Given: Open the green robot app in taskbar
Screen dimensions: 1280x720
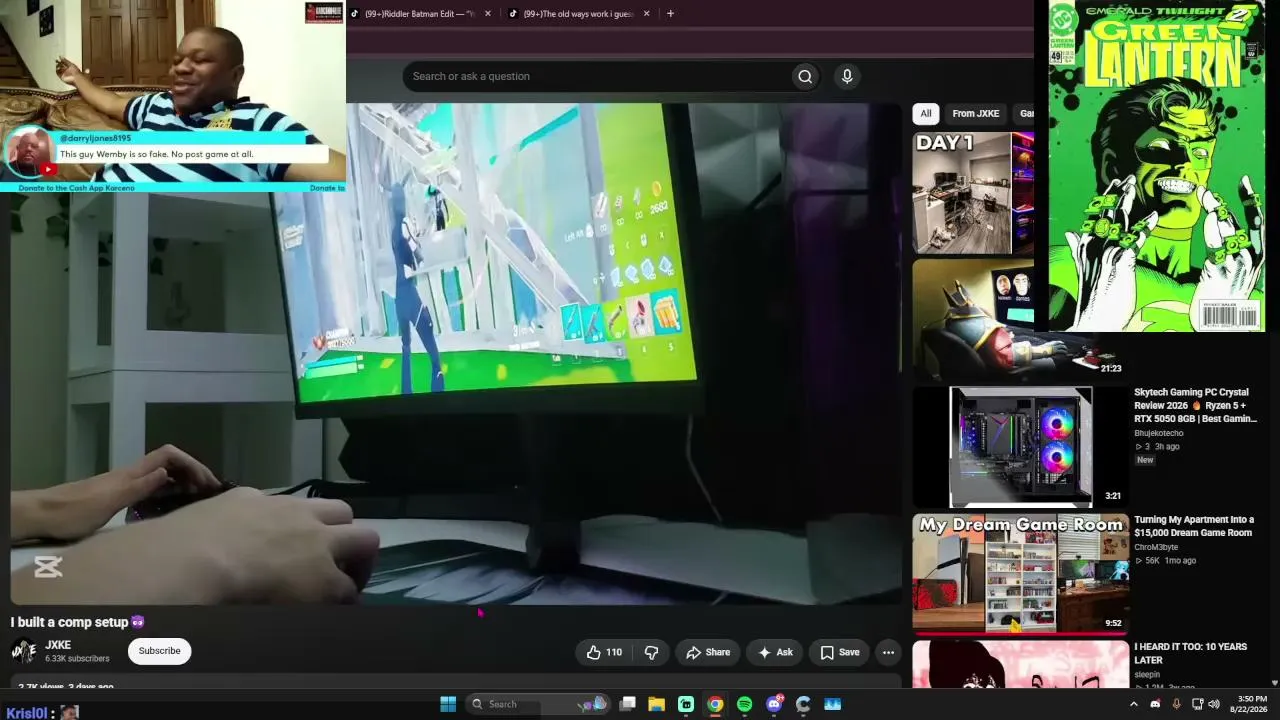Looking at the screenshot, I should (686, 704).
